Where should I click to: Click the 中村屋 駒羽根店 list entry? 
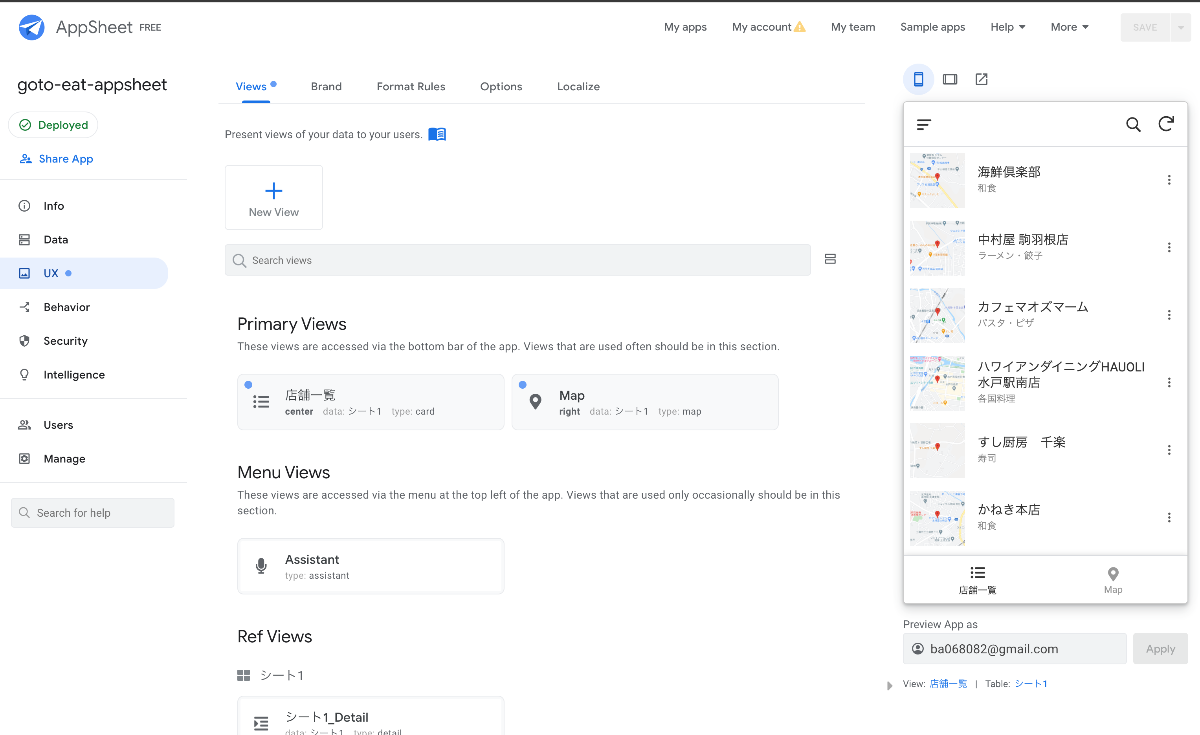(1045, 247)
